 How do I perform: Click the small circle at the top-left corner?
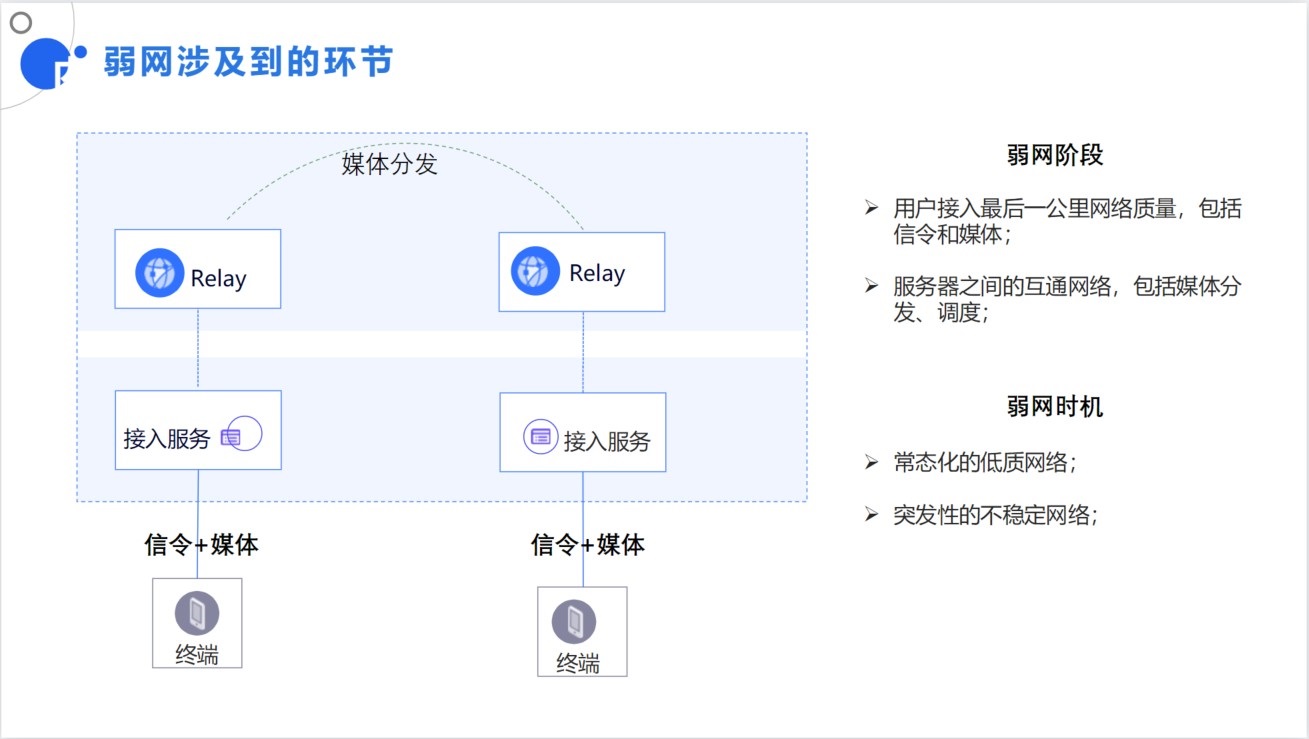[21, 22]
